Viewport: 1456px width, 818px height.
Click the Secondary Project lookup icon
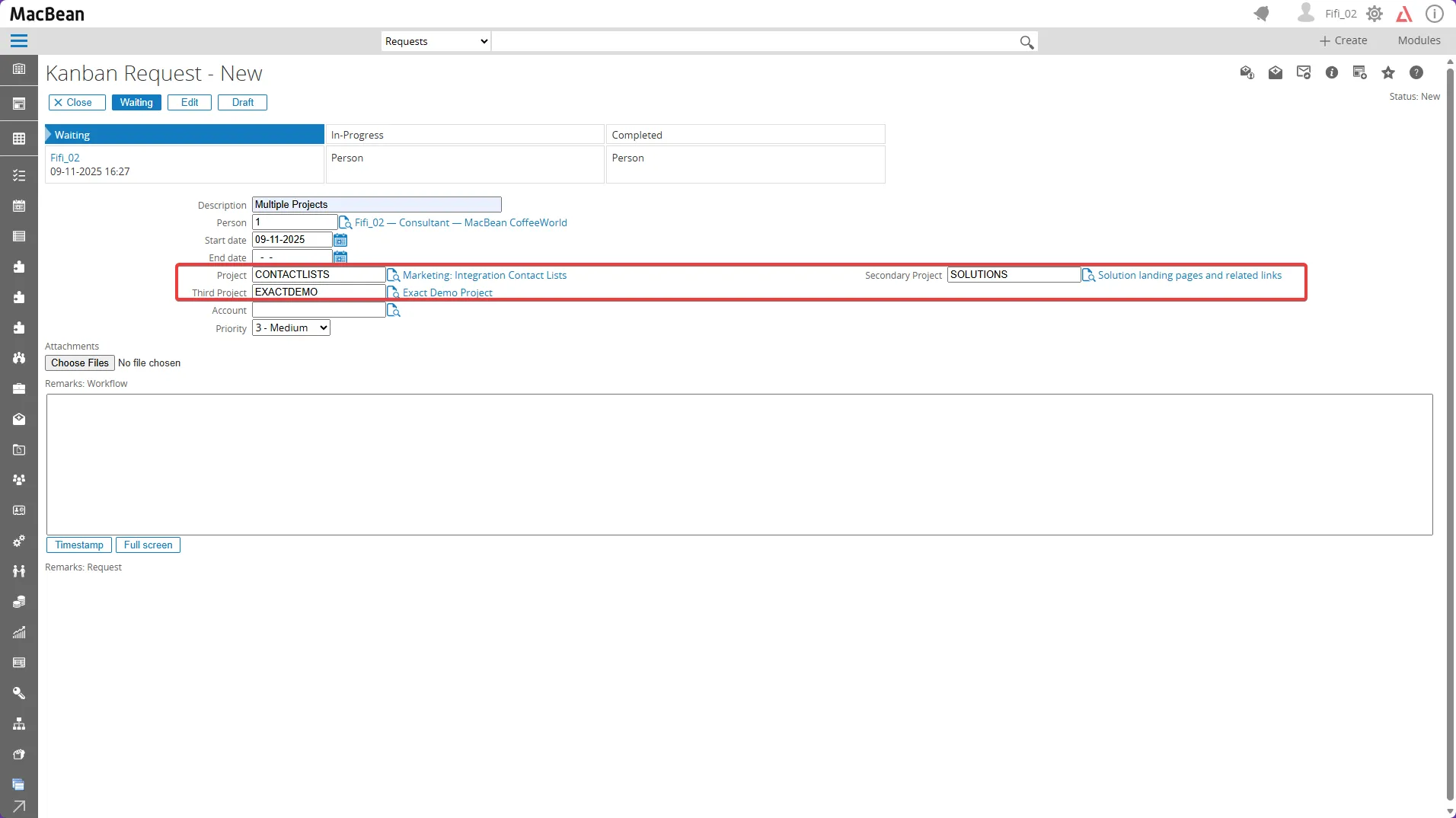tap(1088, 276)
